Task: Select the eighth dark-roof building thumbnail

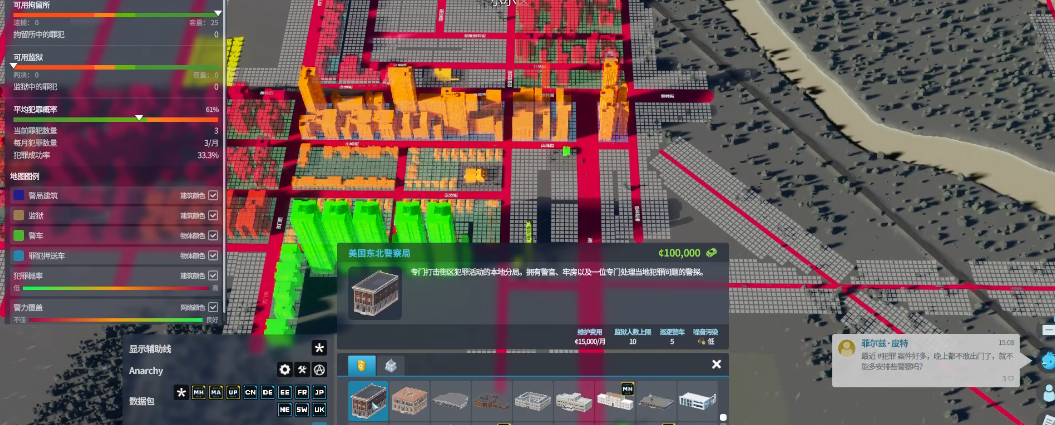Action: coord(656,401)
